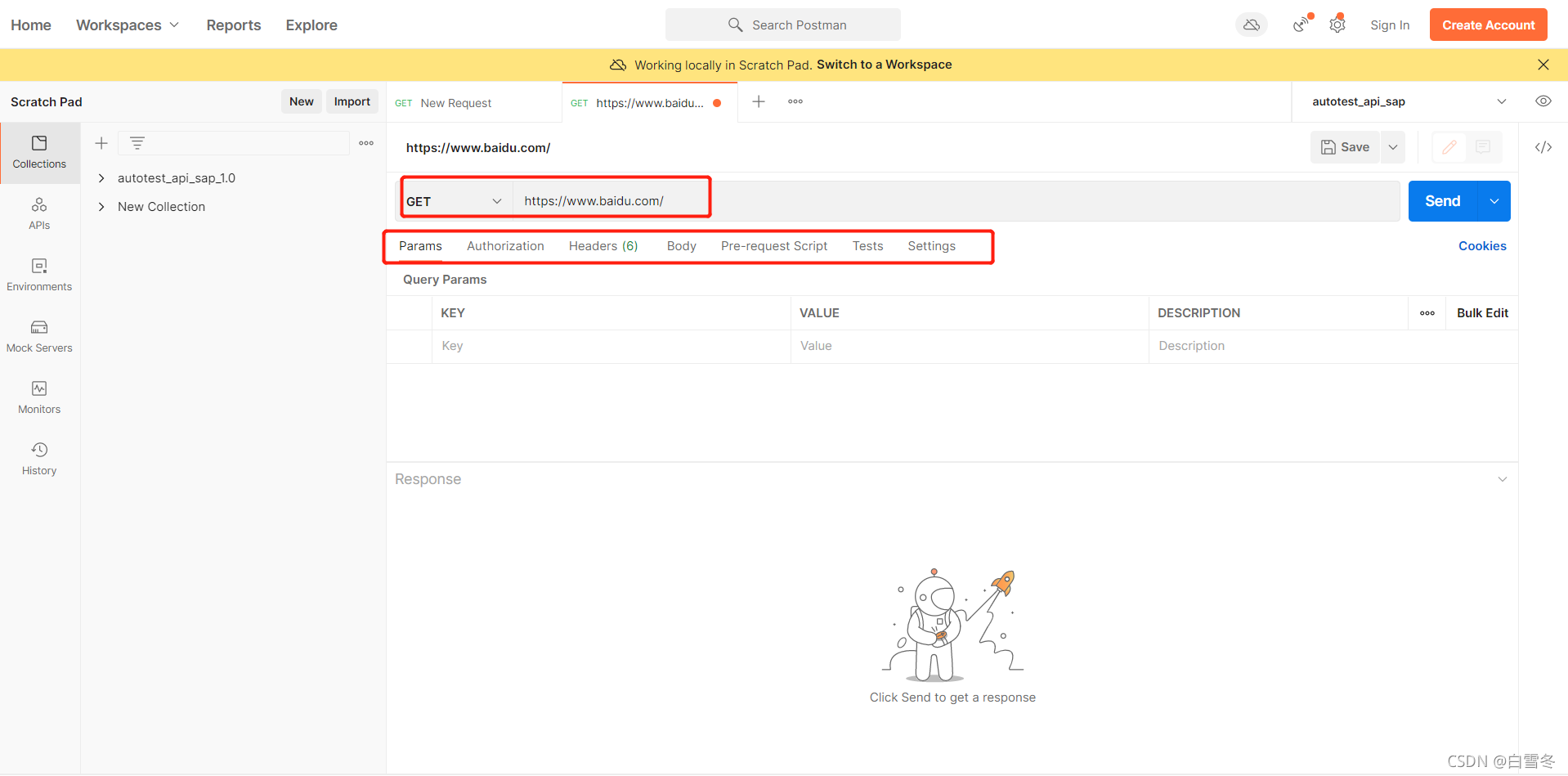Click the search magnifier in Search Postman
Screen dimensions: 1568x776
[x=736, y=25]
